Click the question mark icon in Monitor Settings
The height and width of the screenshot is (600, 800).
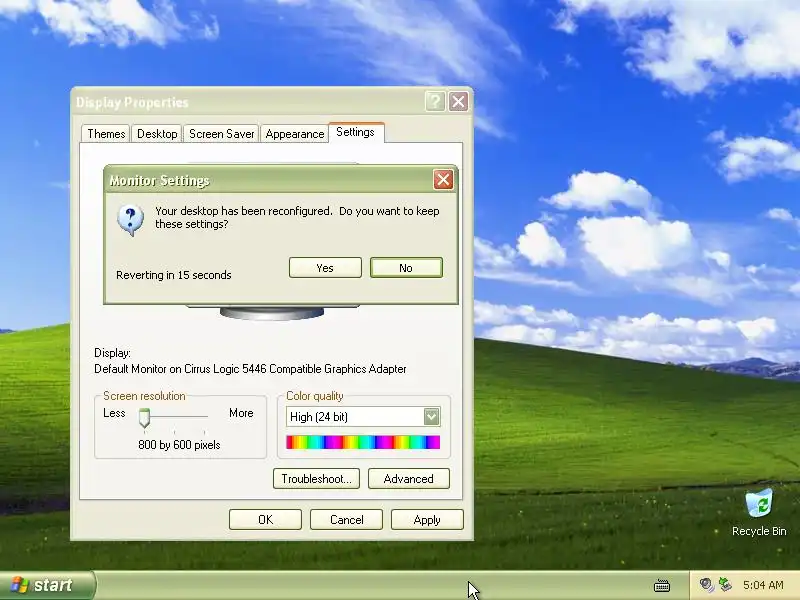tap(130, 220)
